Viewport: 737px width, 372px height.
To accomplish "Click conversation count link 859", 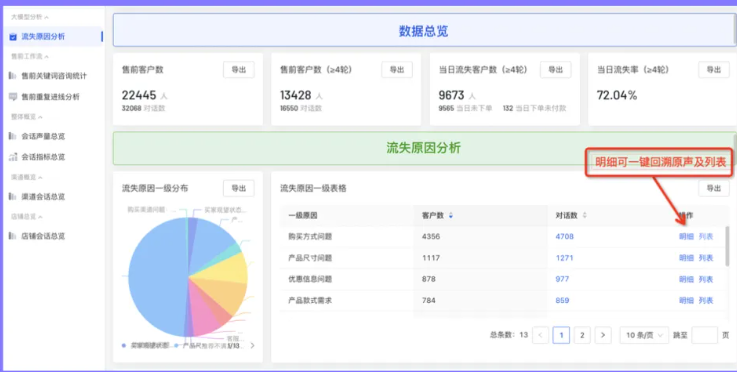I will coord(562,300).
